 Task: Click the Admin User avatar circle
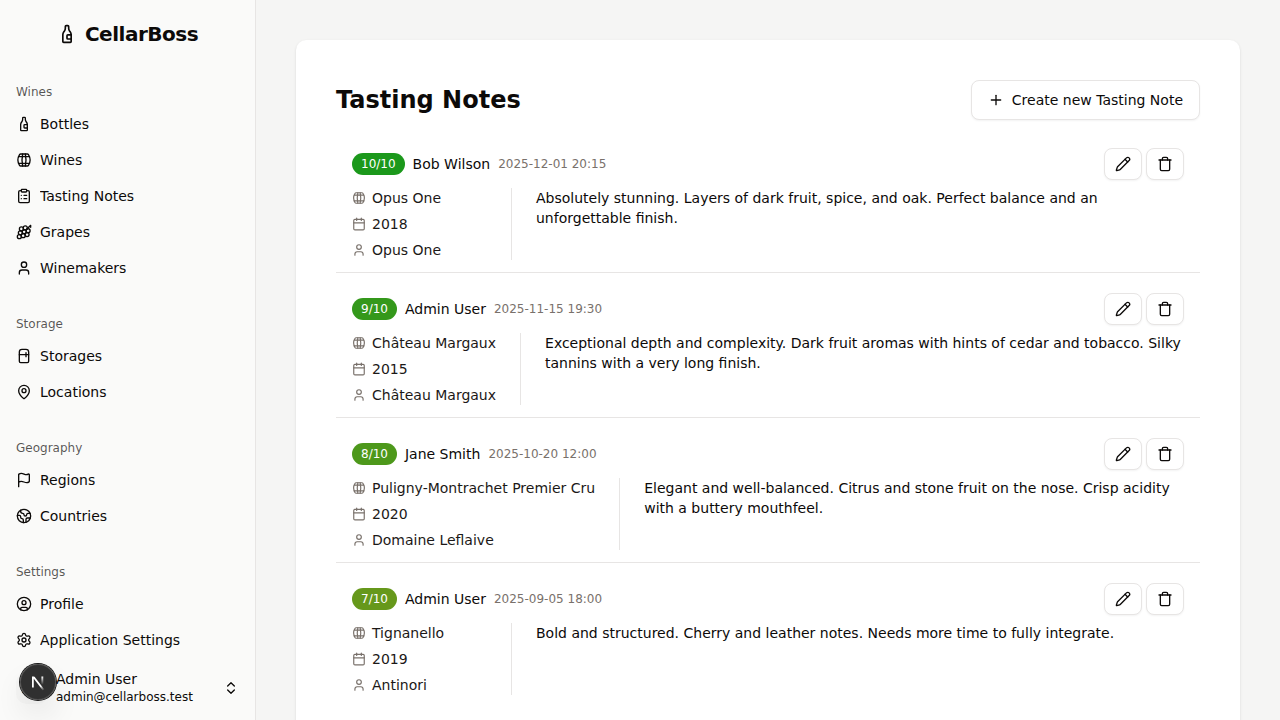(x=37, y=681)
